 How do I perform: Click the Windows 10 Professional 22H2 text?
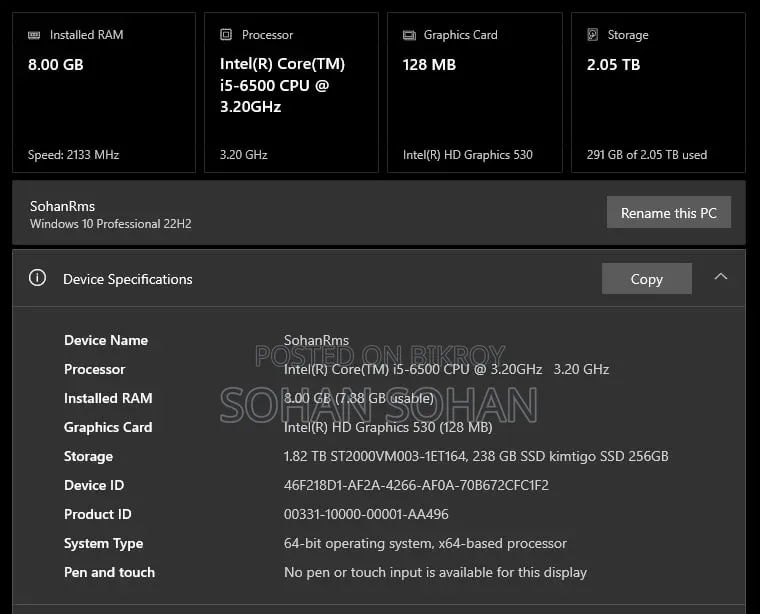coord(111,224)
